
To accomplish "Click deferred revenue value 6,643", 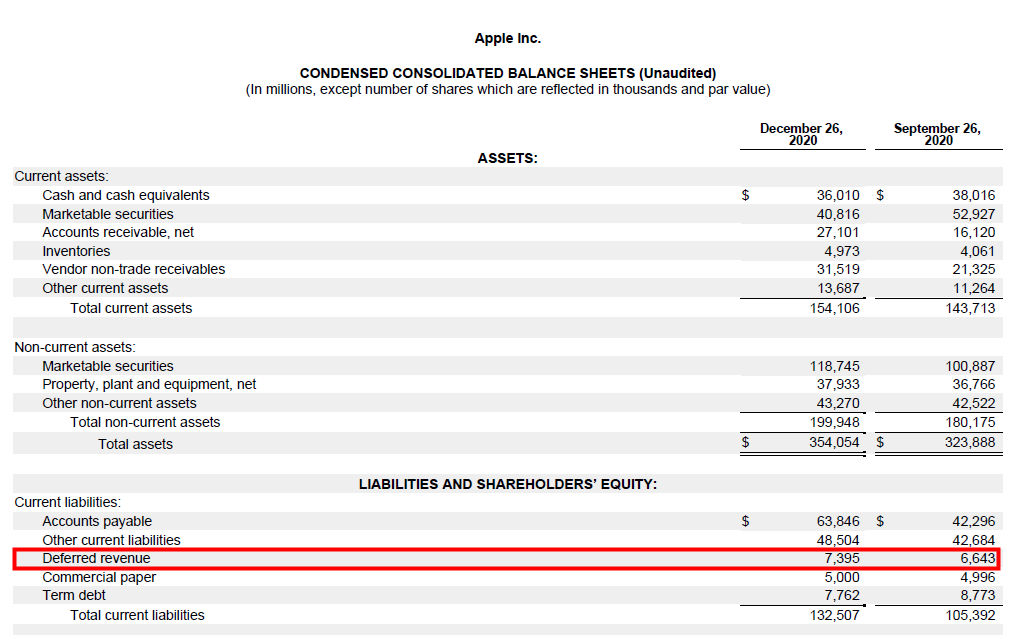I will tap(977, 559).
